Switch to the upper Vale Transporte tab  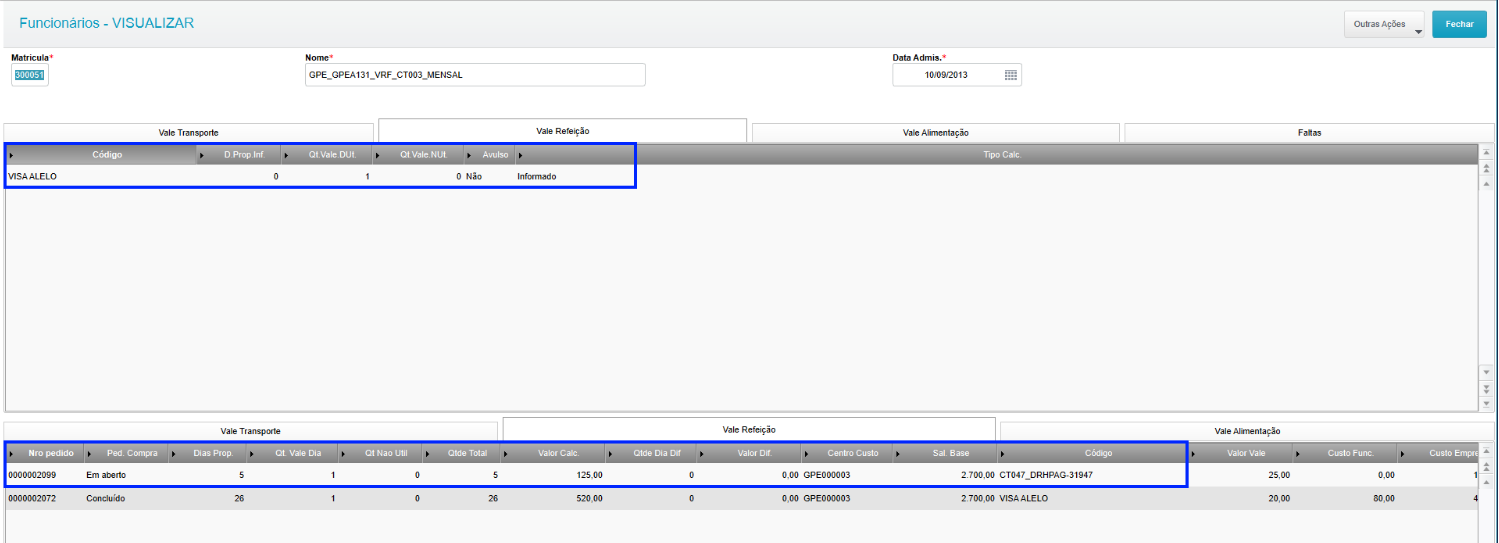(x=189, y=132)
